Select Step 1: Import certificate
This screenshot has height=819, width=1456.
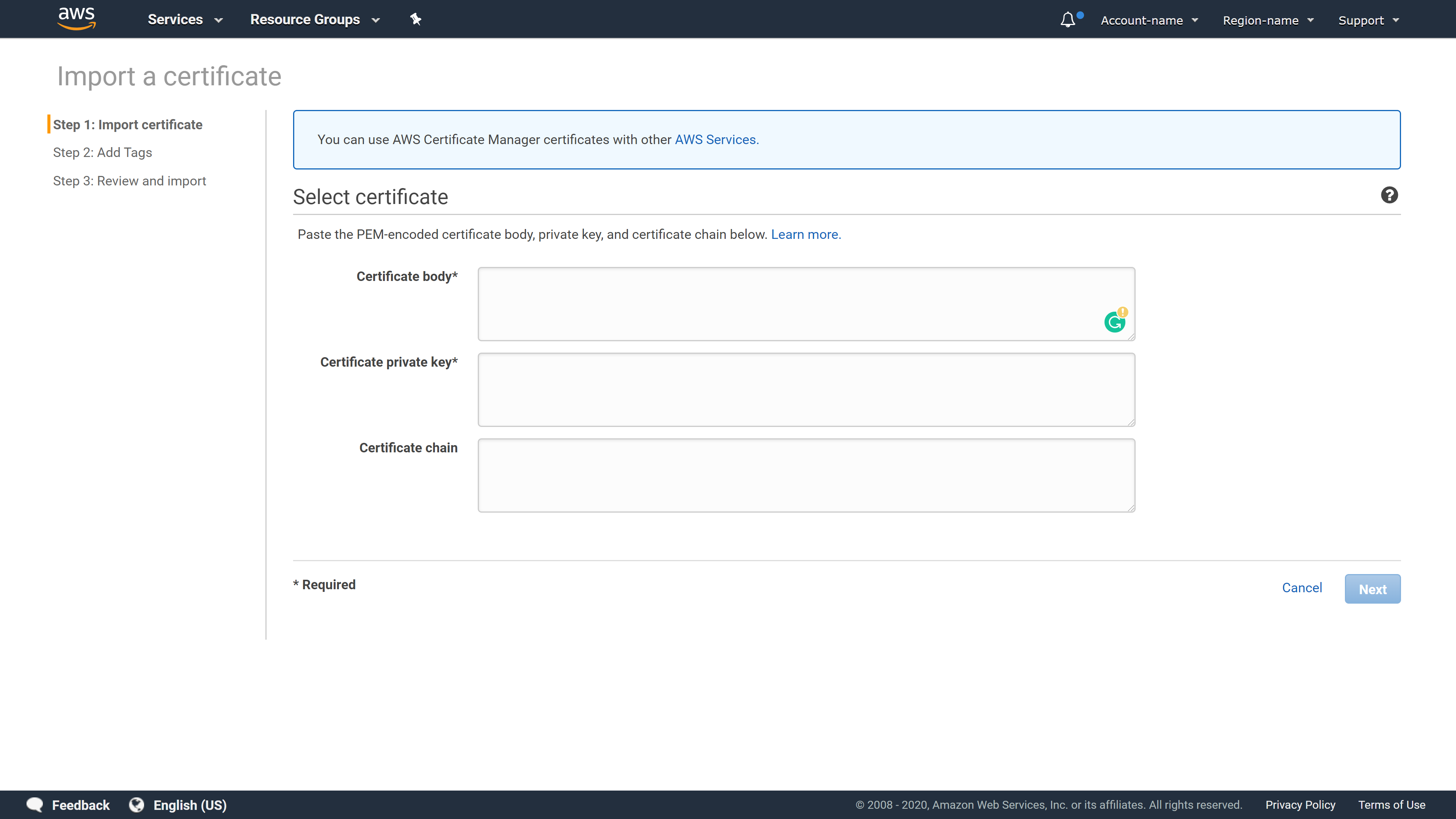coord(128,124)
